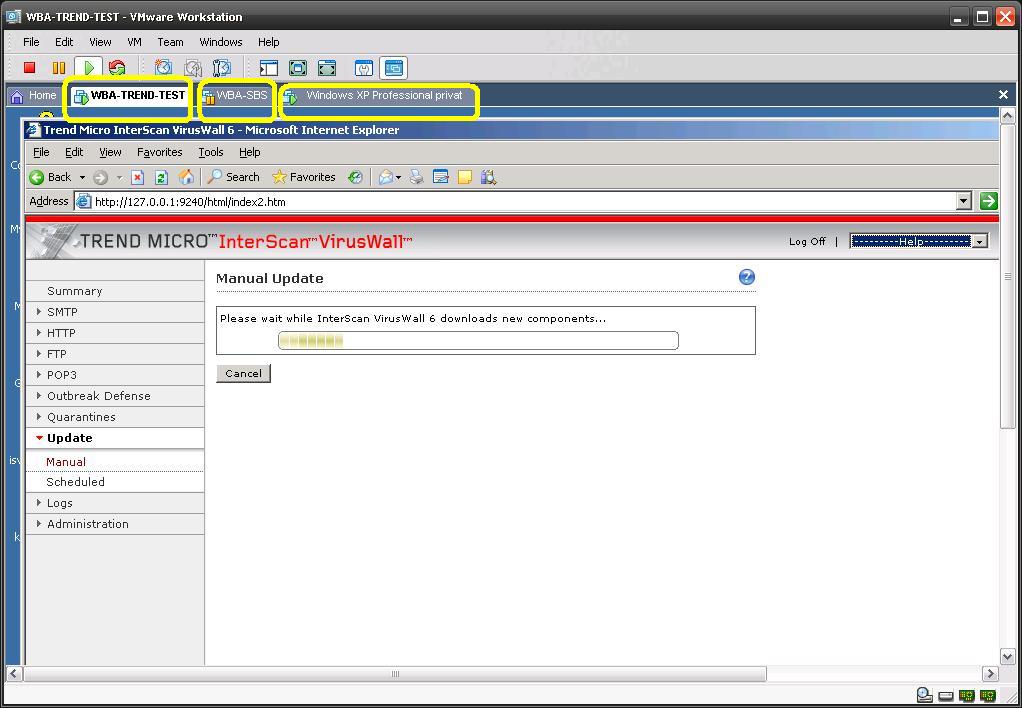Click the Log Off link

(807, 241)
